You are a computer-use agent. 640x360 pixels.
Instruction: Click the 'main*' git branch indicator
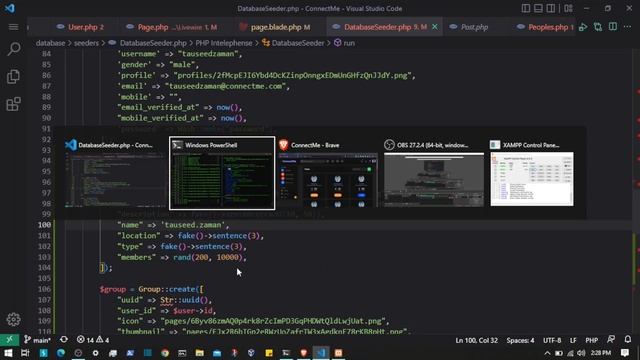(x=37, y=340)
